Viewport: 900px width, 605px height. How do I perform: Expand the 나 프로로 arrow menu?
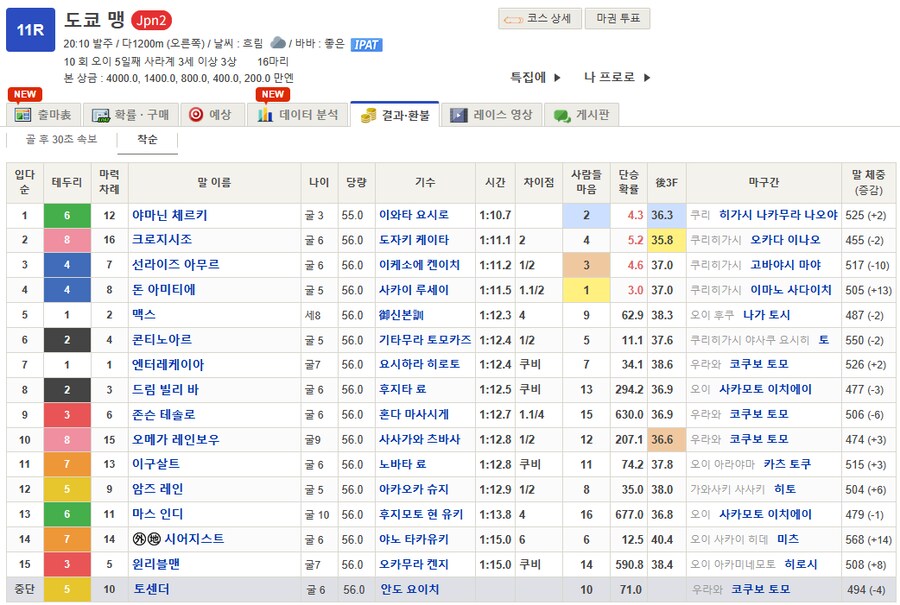(x=617, y=77)
